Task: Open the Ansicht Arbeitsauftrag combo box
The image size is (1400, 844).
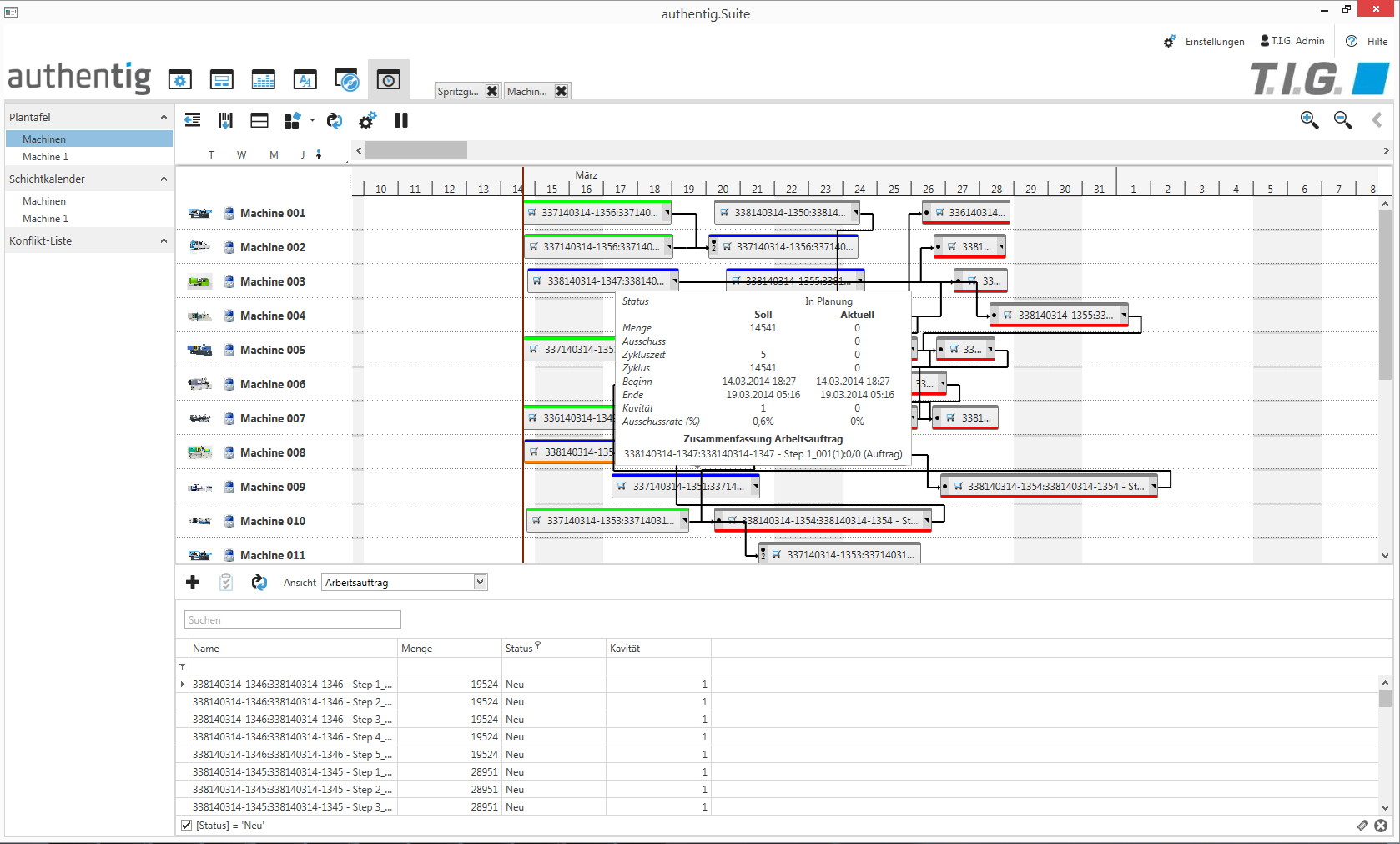Action: pos(404,583)
